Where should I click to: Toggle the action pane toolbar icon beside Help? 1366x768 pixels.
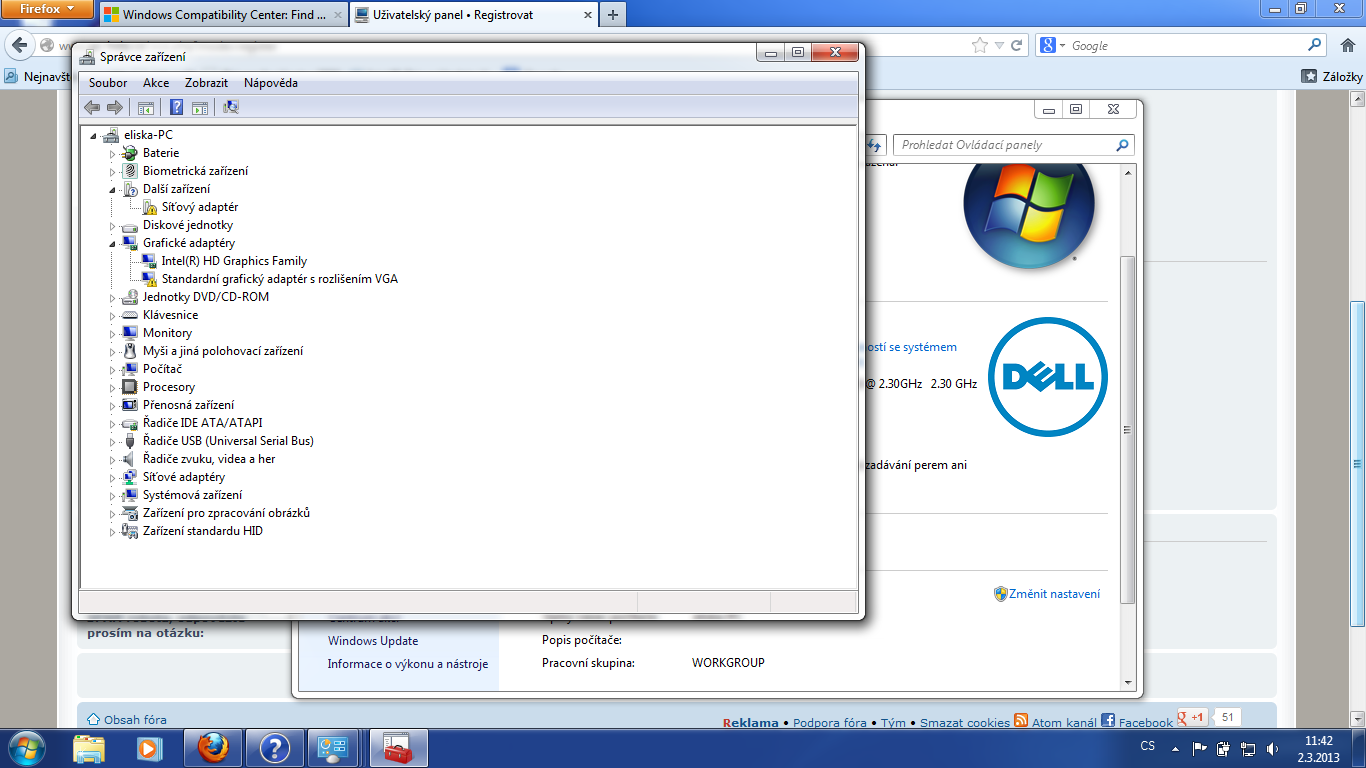[200, 107]
